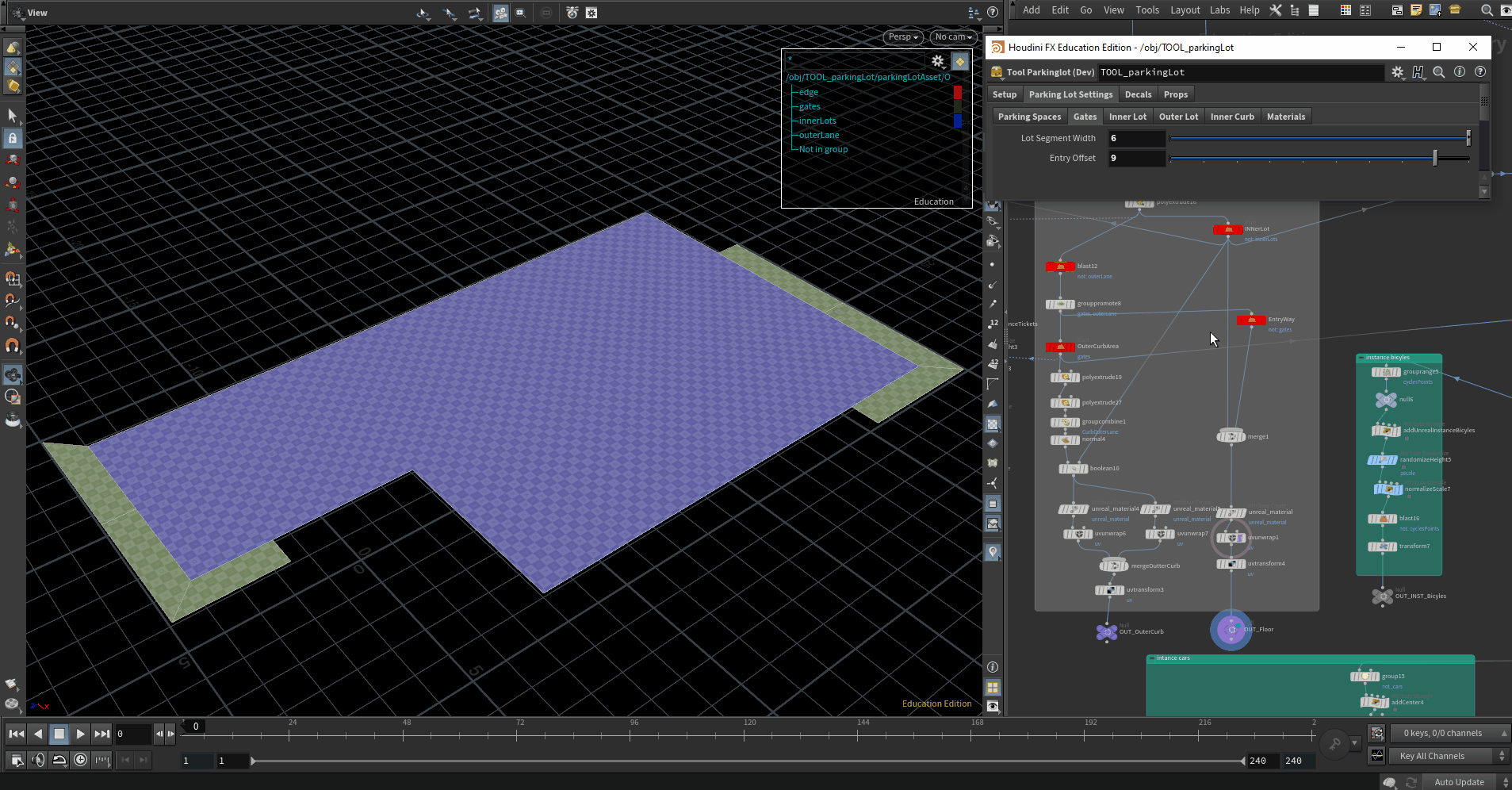
Task: Click the magnet snap icon in left toolbar
Action: [13, 346]
